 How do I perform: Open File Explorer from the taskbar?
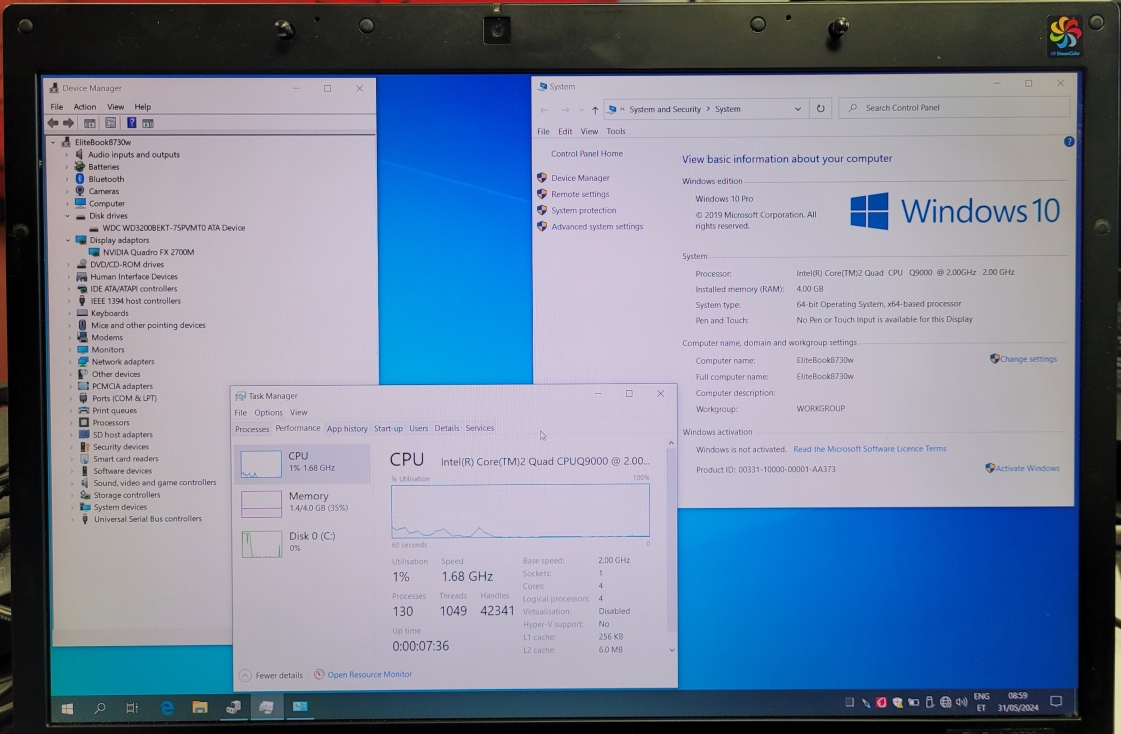[x=200, y=707]
